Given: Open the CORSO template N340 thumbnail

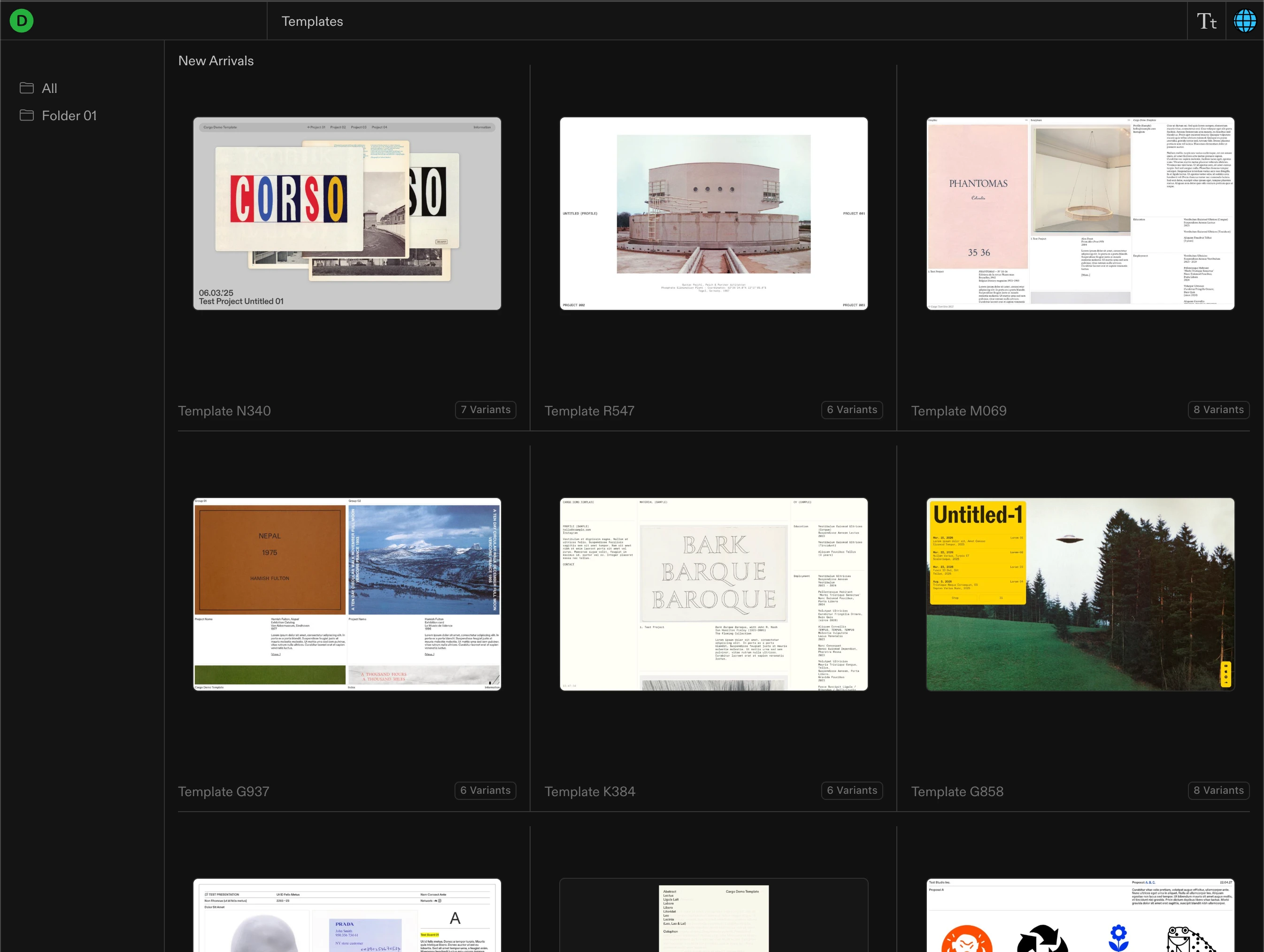Looking at the screenshot, I should (x=347, y=214).
